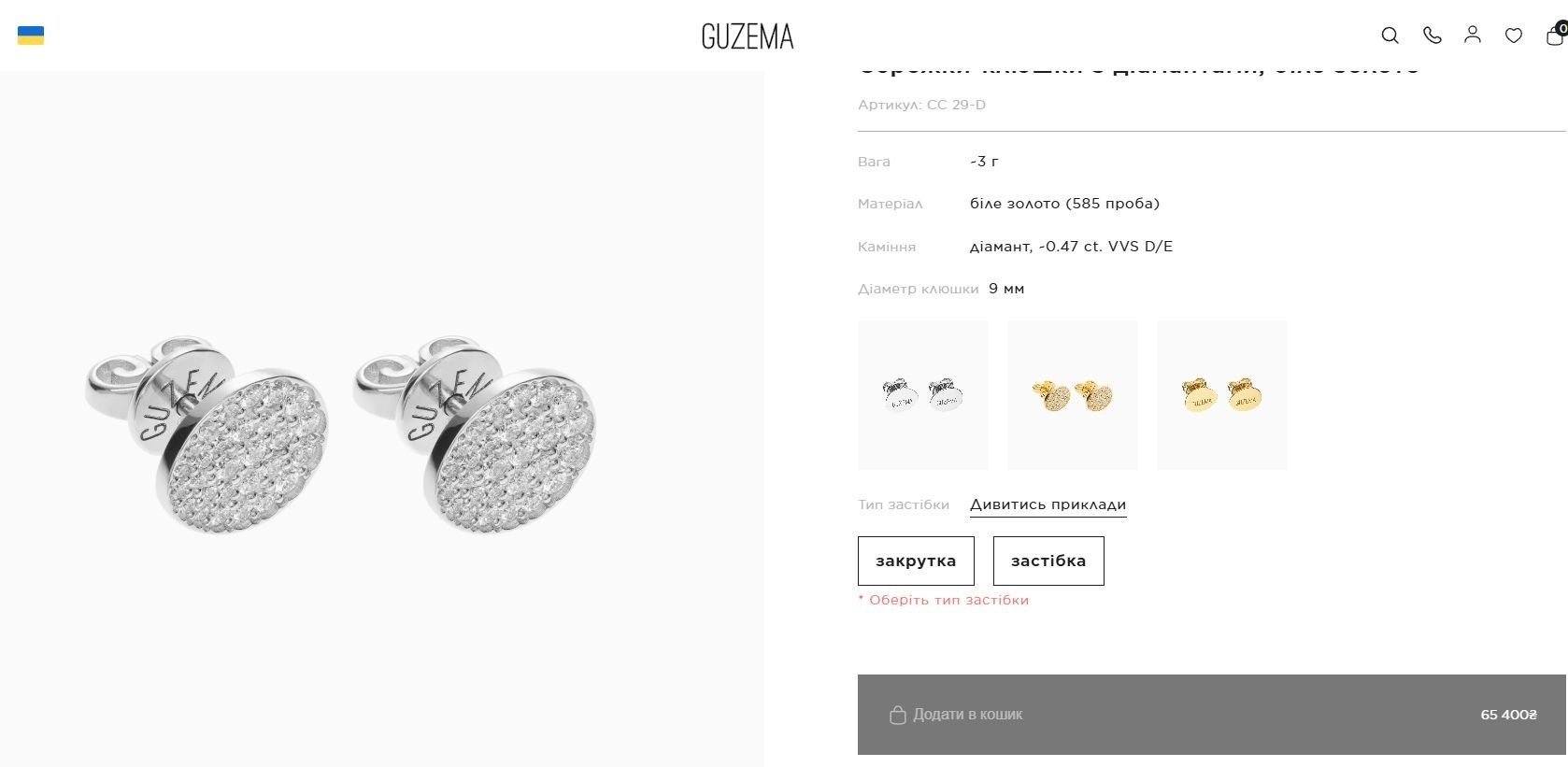The width and height of the screenshot is (1568, 767).
Task: Go home via GUZEMA logo
Action: [x=748, y=36]
